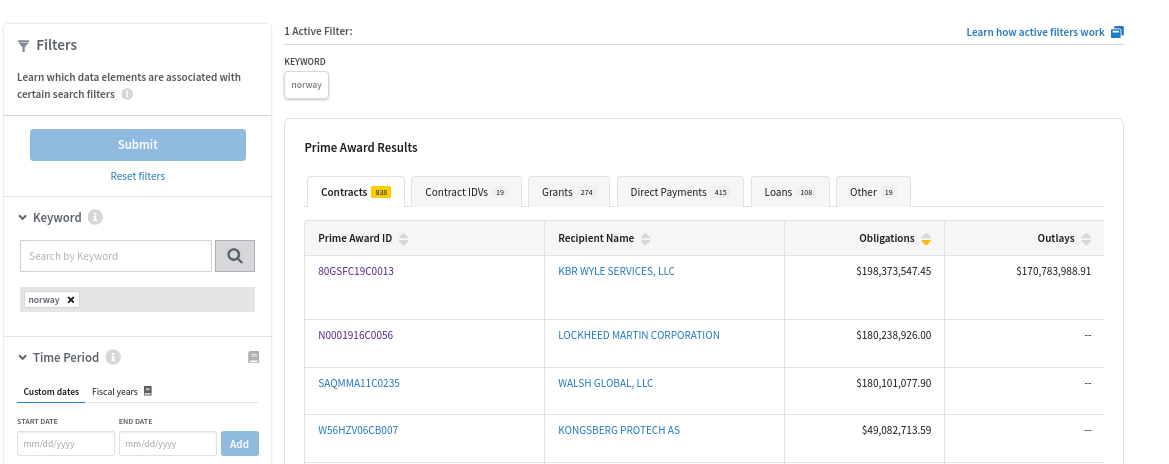Image resolution: width=1169 pixels, height=464 pixels.
Task: Click obligations value $180,101,077.90
Action: coord(894,383)
